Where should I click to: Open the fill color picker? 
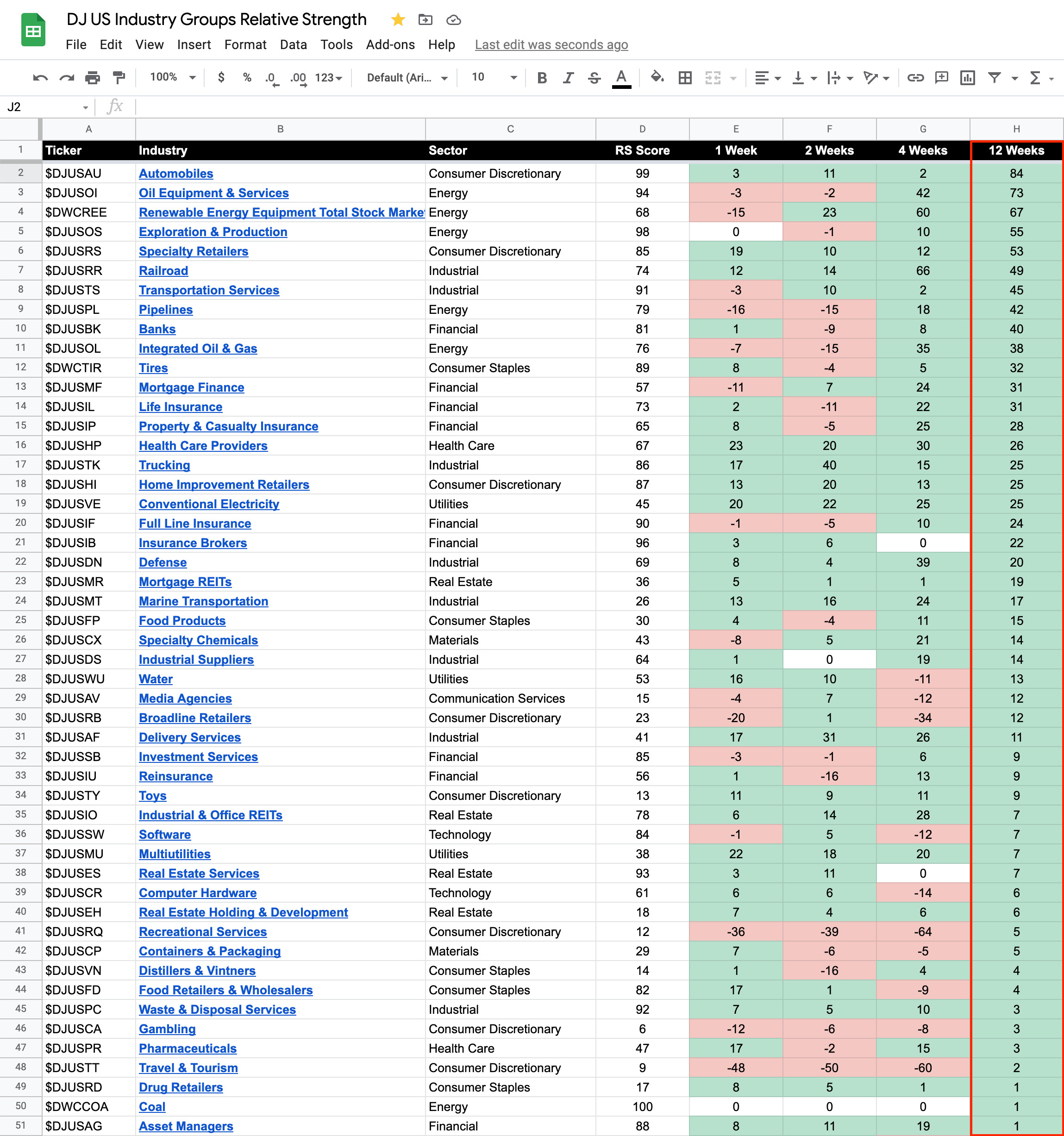click(657, 77)
